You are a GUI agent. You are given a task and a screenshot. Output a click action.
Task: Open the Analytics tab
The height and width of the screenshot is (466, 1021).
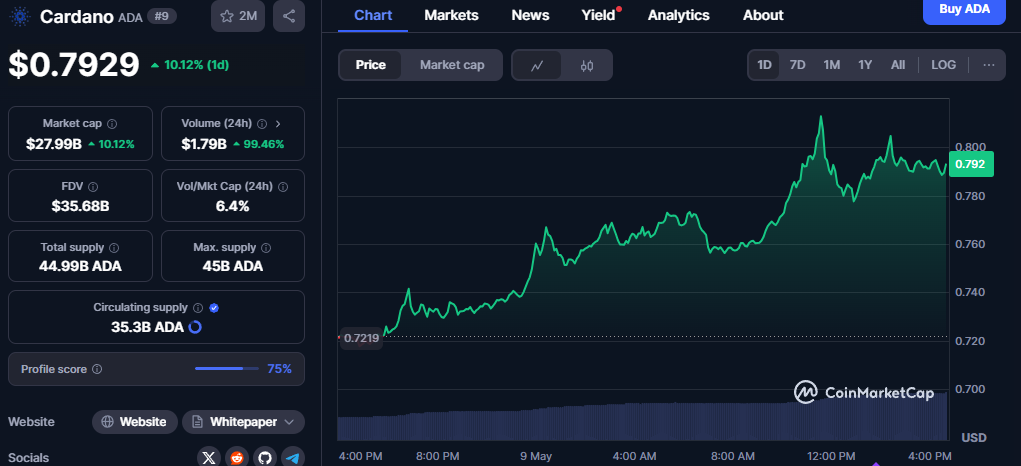click(678, 15)
